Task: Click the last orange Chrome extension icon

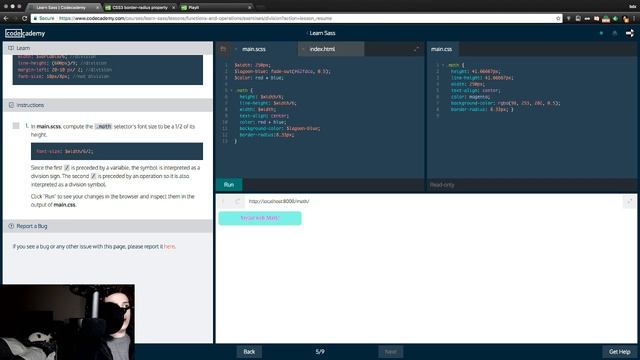Action: pyautogui.click(x=626, y=18)
